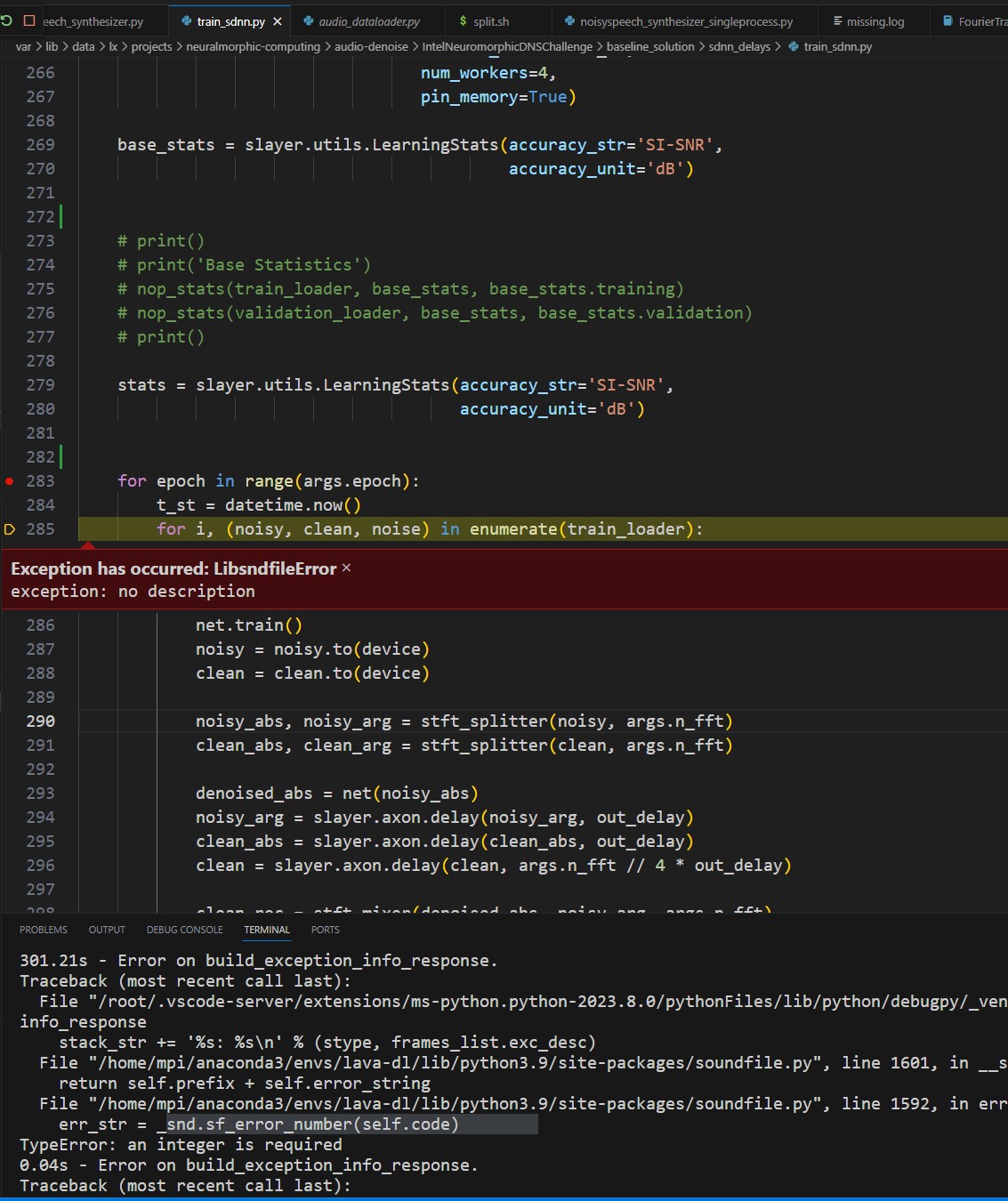Switch to the DEBUG CONSOLE panel tab
Screen dimensions: 1008x1201
pyautogui.click(x=184, y=930)
